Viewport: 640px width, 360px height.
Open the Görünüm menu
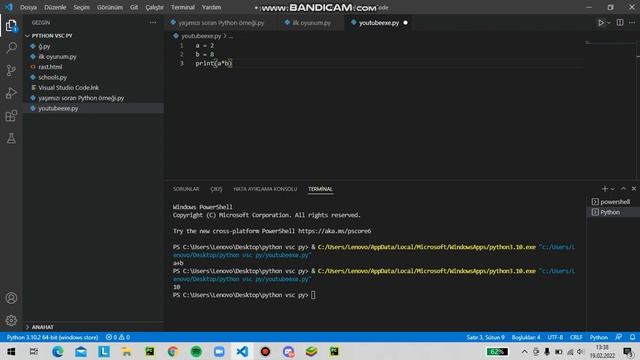pyautogui.click(x=110, y=7)
